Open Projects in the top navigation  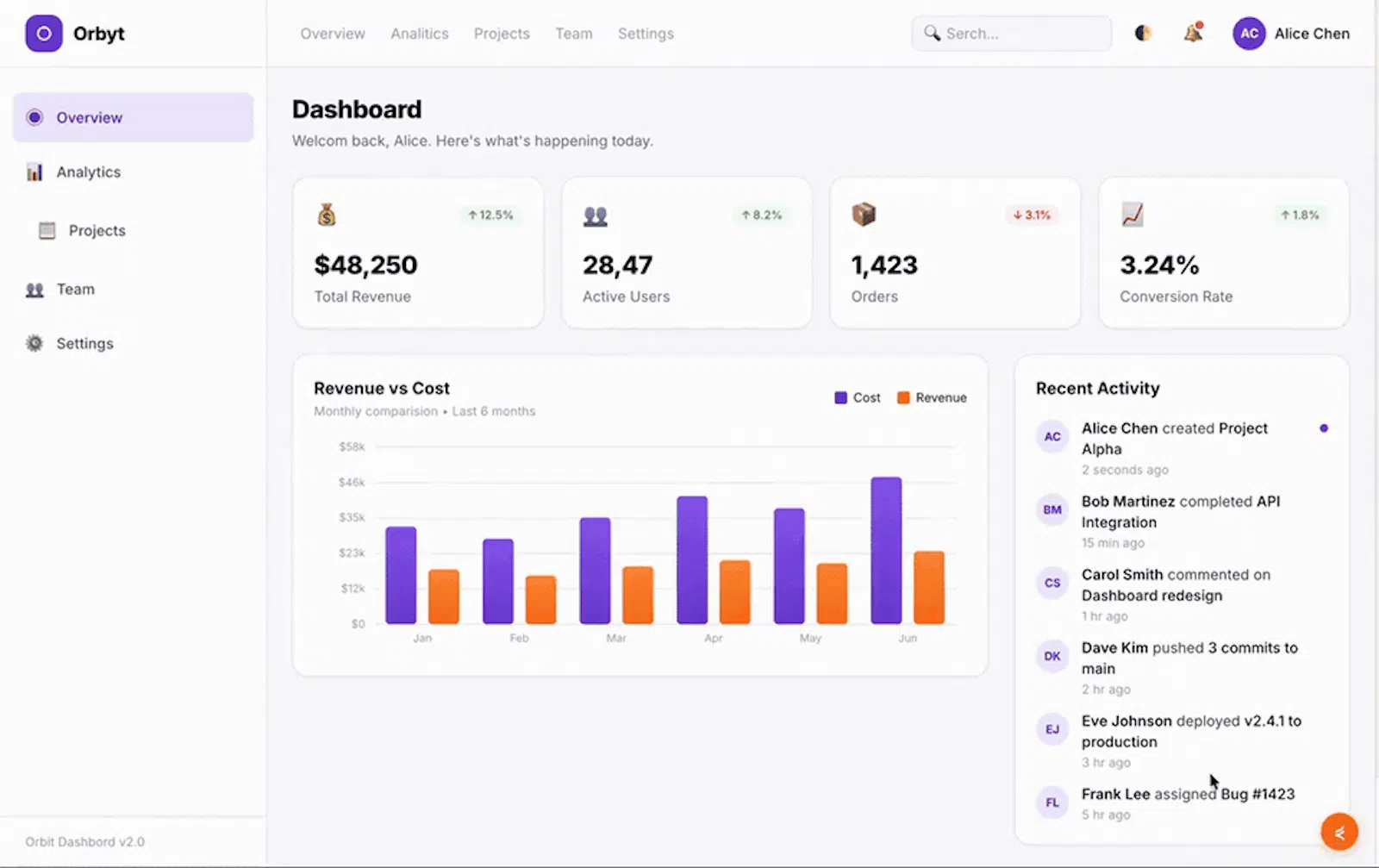click(502, 34)
